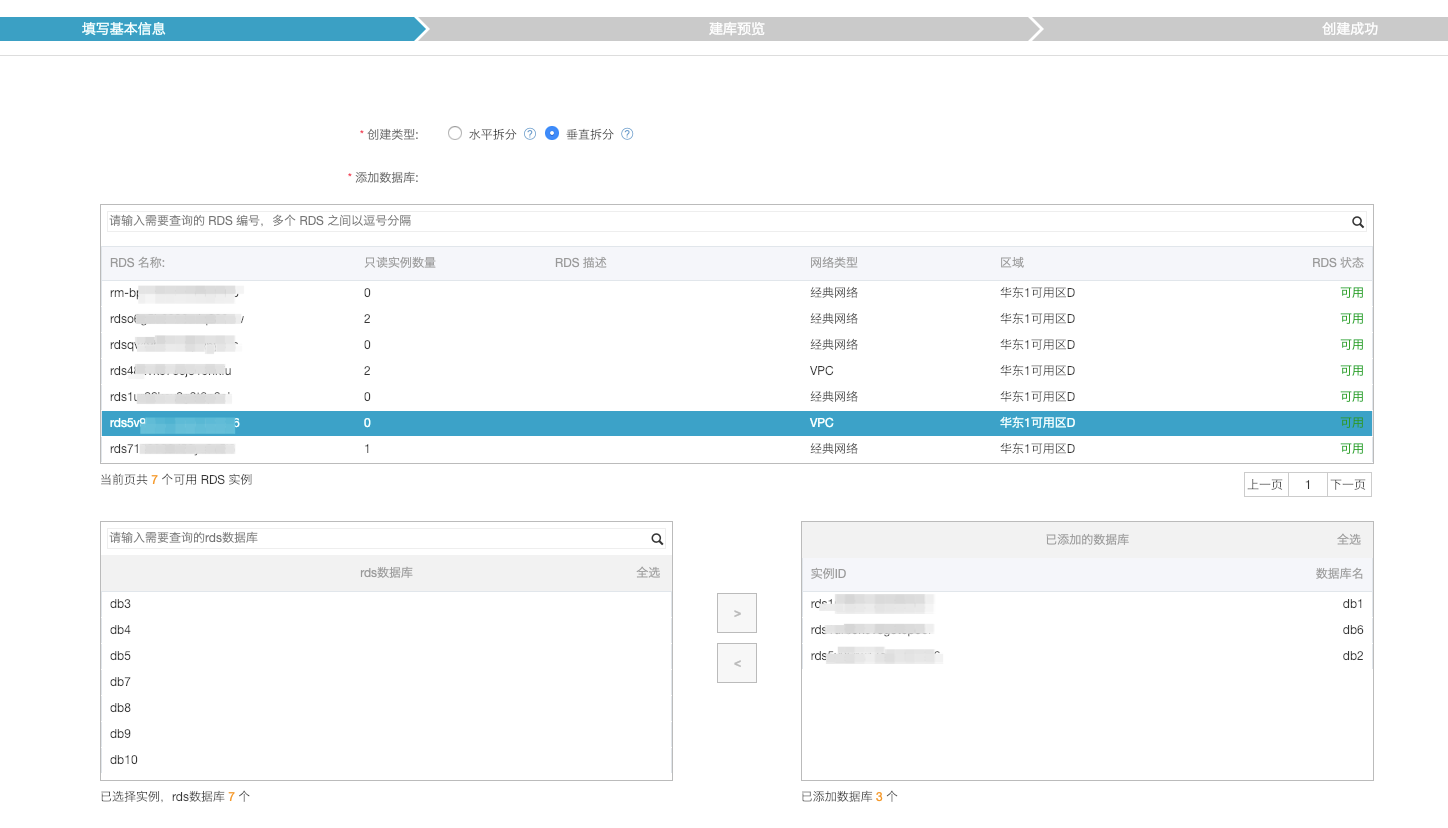The width and height of the screenshot is (1448, 828).
Task: Select the rm-bp RDS instance row
Action: pyautogui.click(x=737, y=293)
